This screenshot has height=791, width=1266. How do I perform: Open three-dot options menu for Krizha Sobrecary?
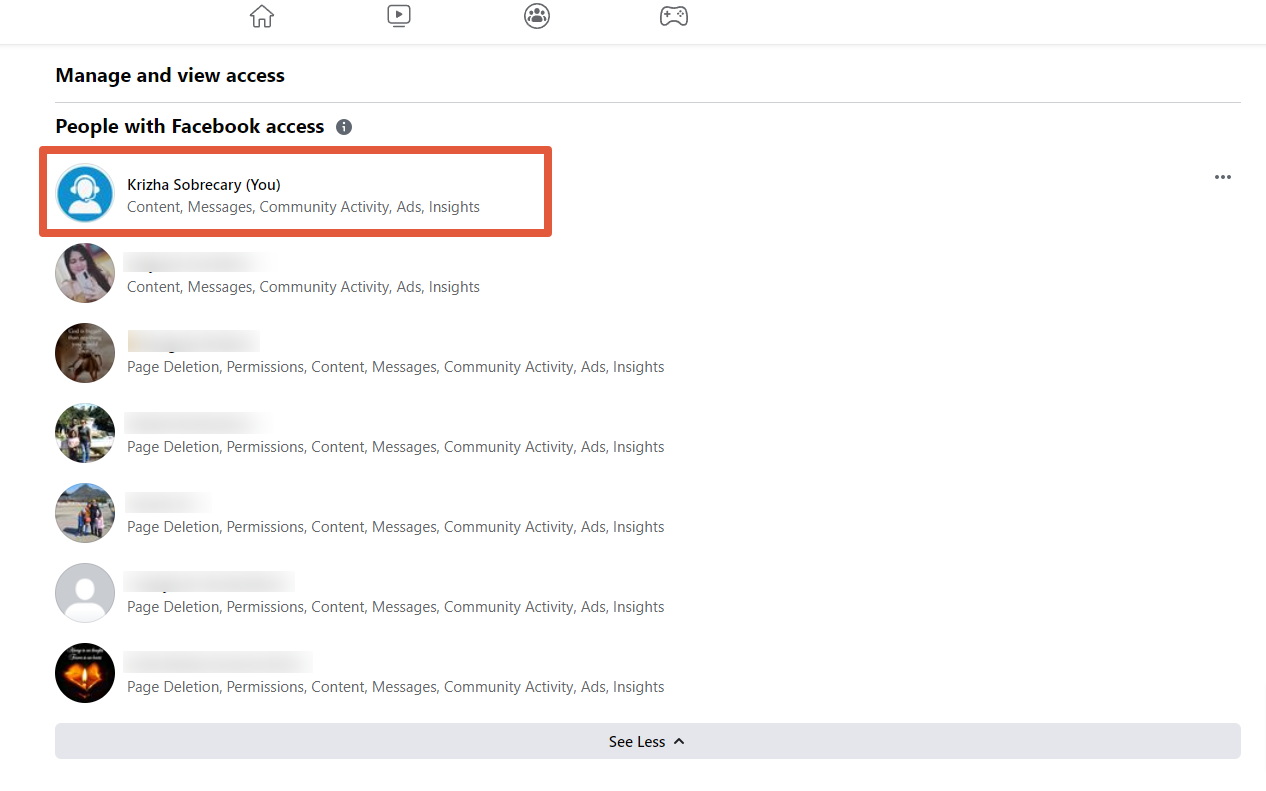(1223, 177)
